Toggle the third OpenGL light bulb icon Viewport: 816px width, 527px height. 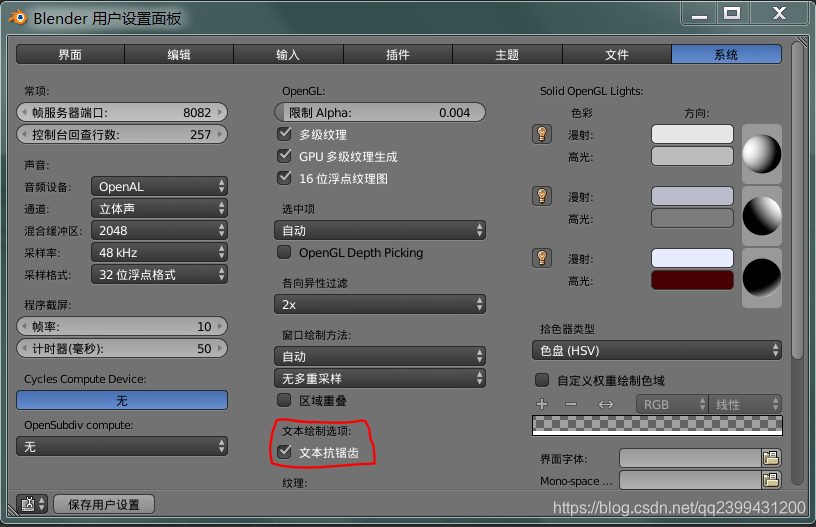[542, 258]
